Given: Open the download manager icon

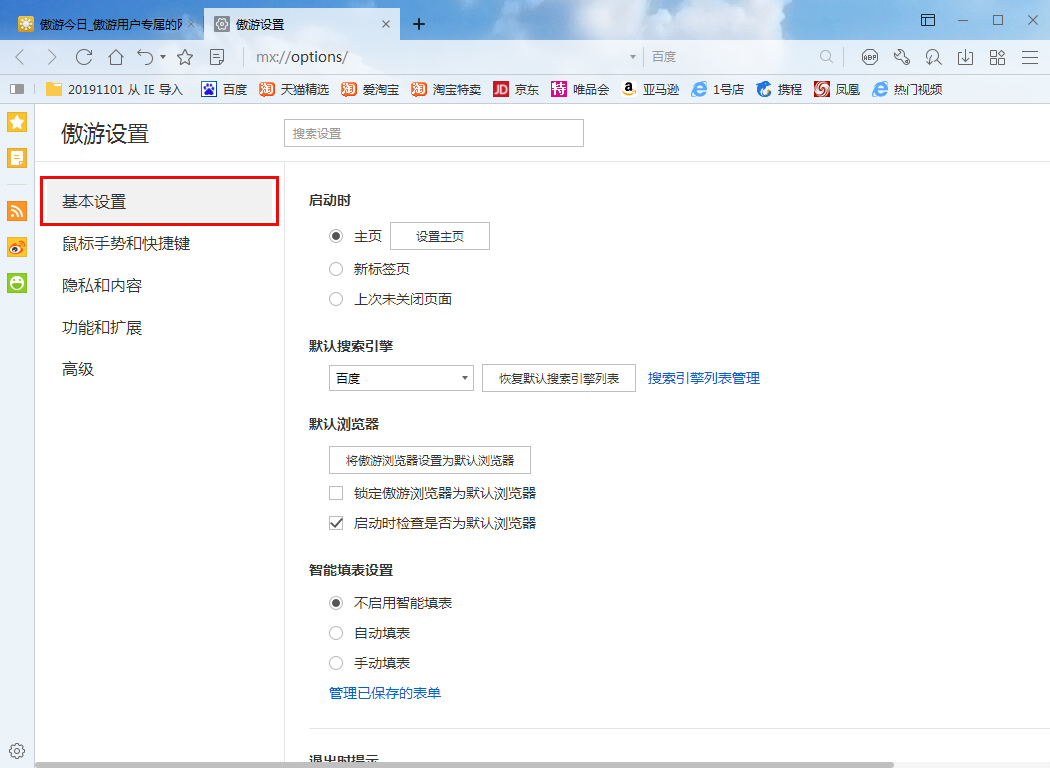Looking at the screenshot, I should tap(965, 58).
